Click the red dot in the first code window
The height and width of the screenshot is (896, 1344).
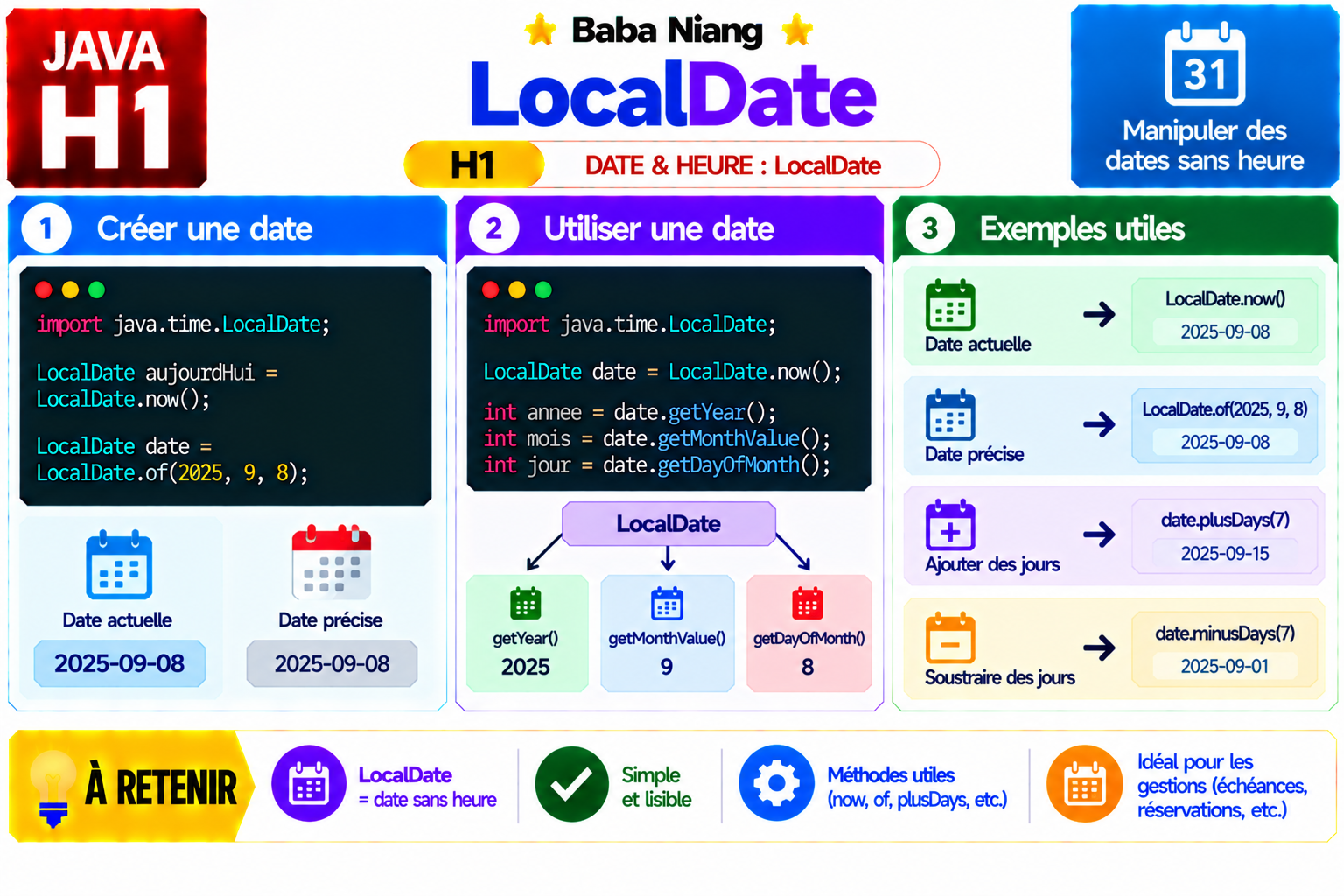pos(44,290)
